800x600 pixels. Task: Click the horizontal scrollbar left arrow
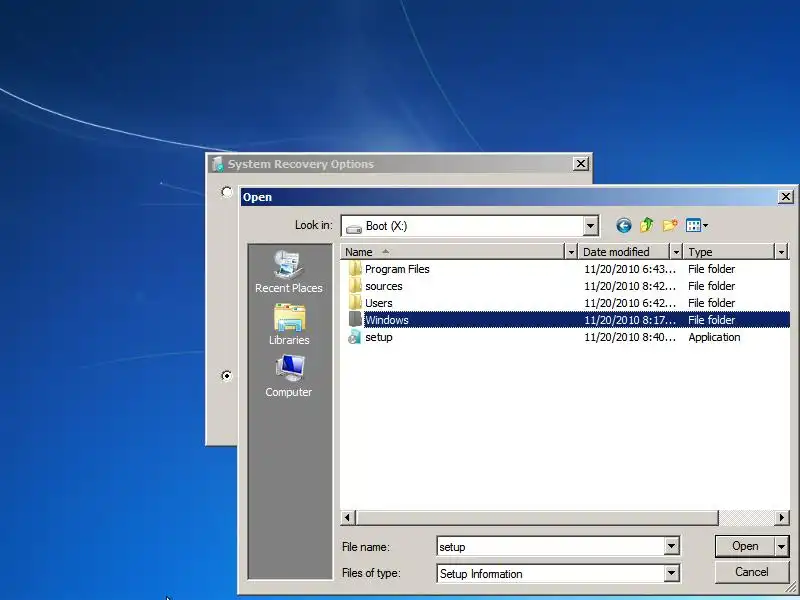click(348, 517)
